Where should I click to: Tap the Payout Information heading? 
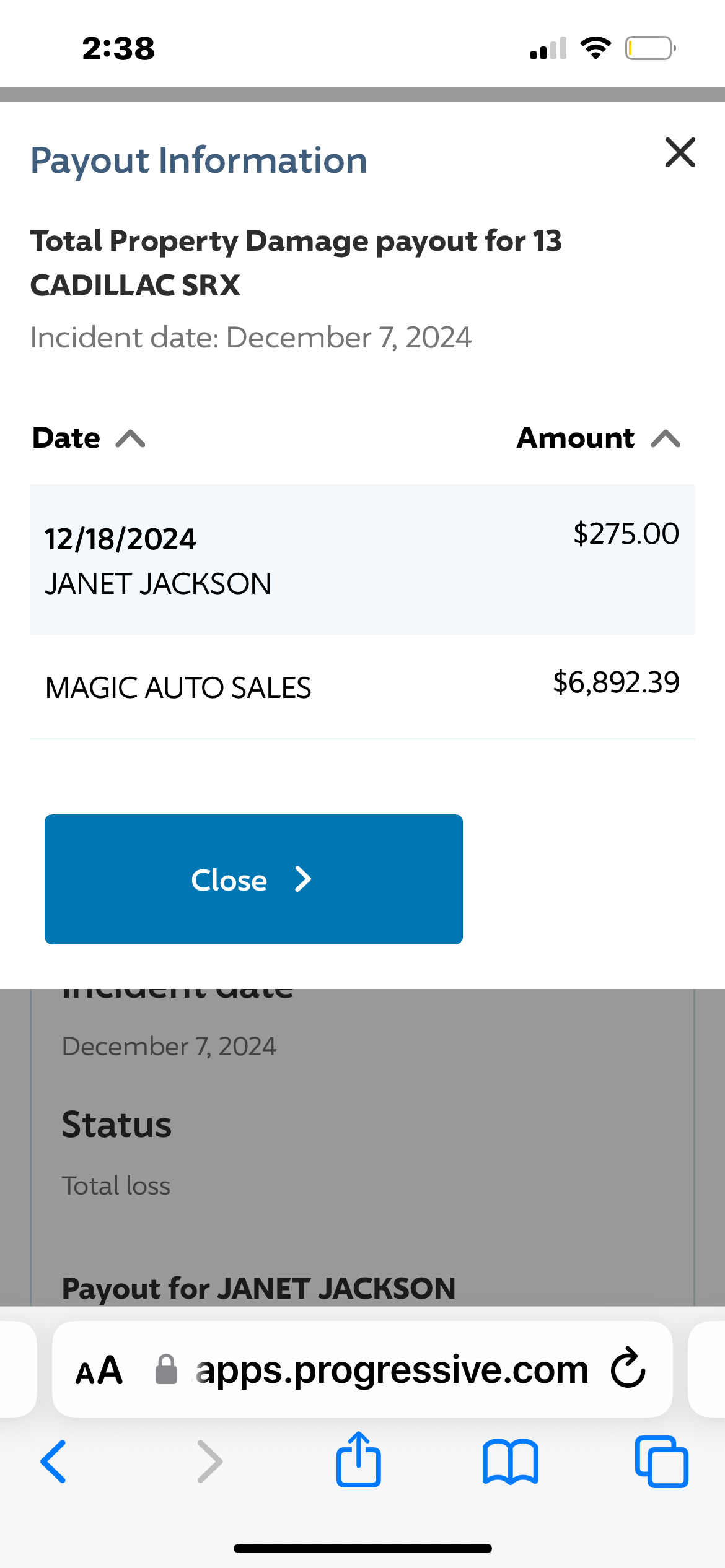(199, 160)
